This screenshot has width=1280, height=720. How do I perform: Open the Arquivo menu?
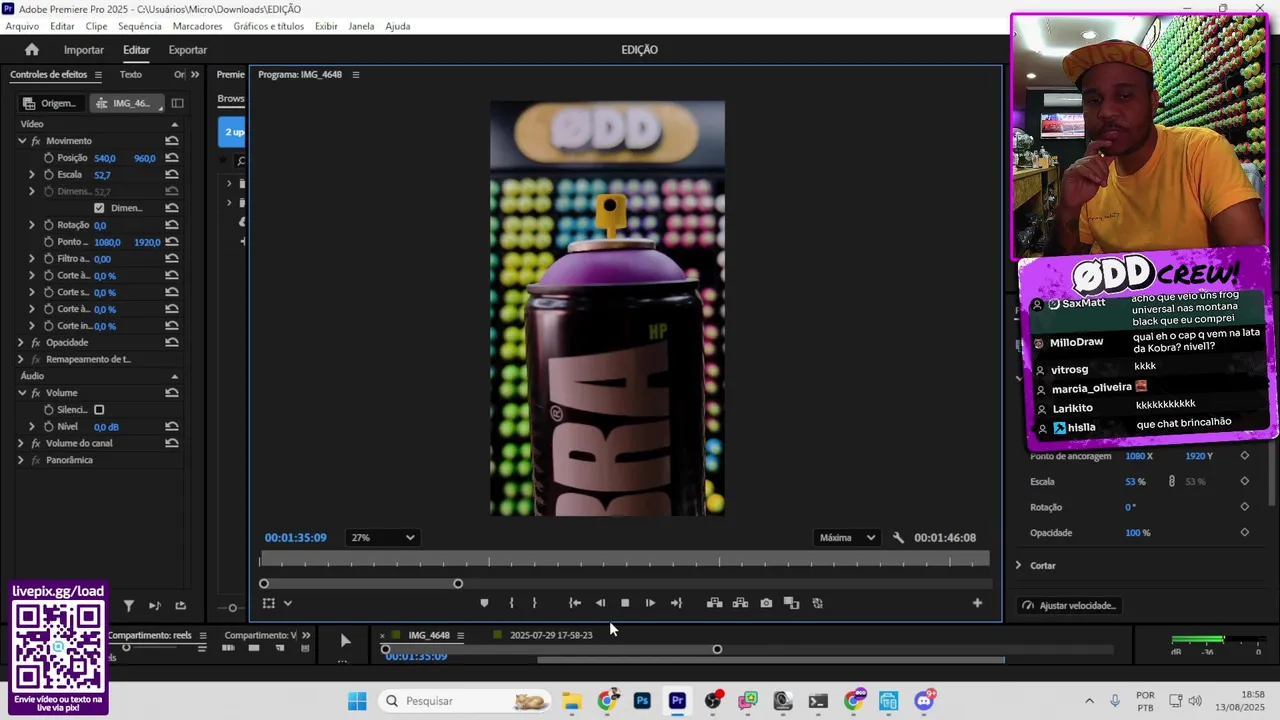click(22, 26)
